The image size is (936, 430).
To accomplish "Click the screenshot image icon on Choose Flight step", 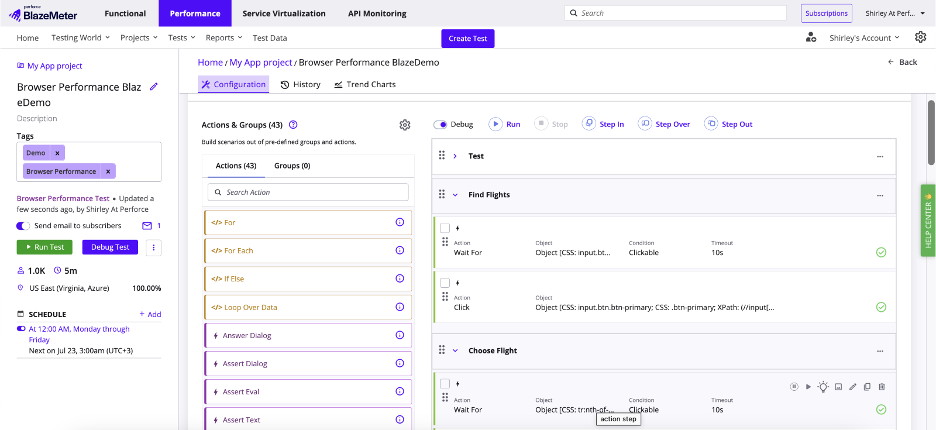I will click(838, 386).
